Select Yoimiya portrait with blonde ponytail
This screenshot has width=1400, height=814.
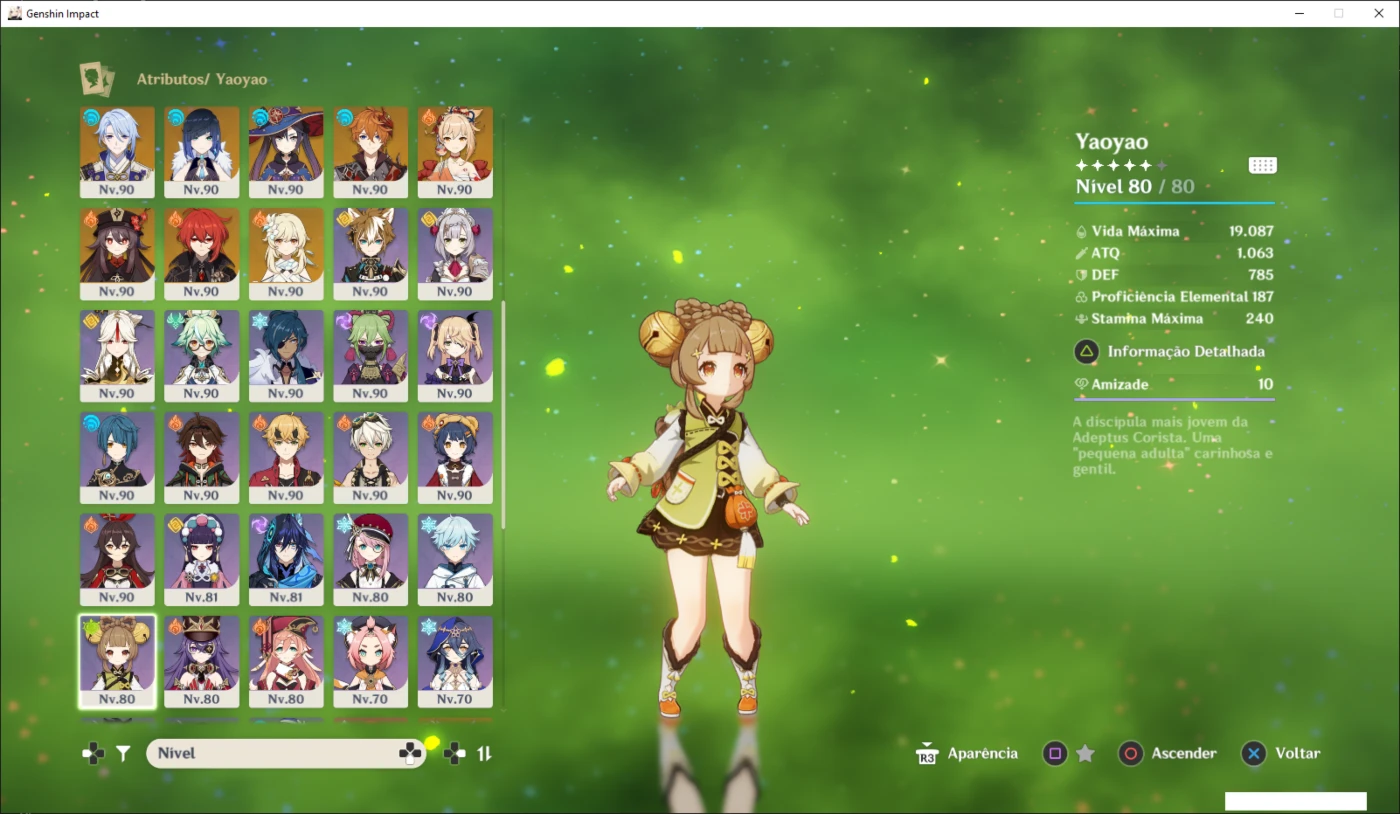455,152
